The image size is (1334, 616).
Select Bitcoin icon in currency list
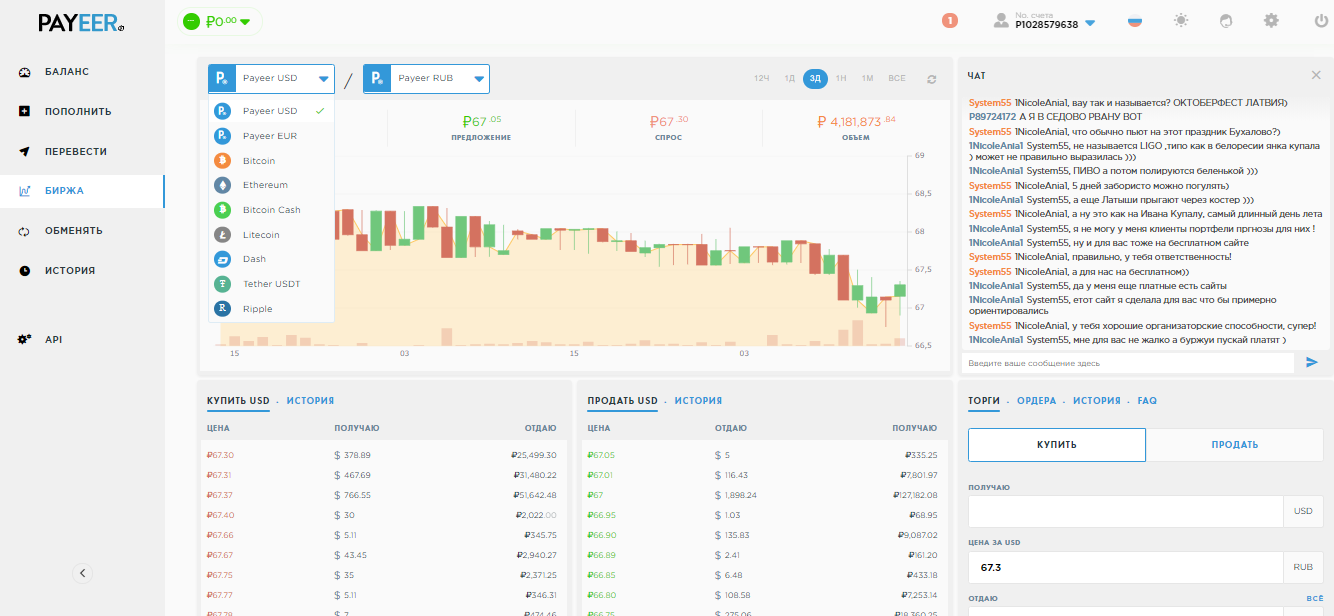coord(222,160)
